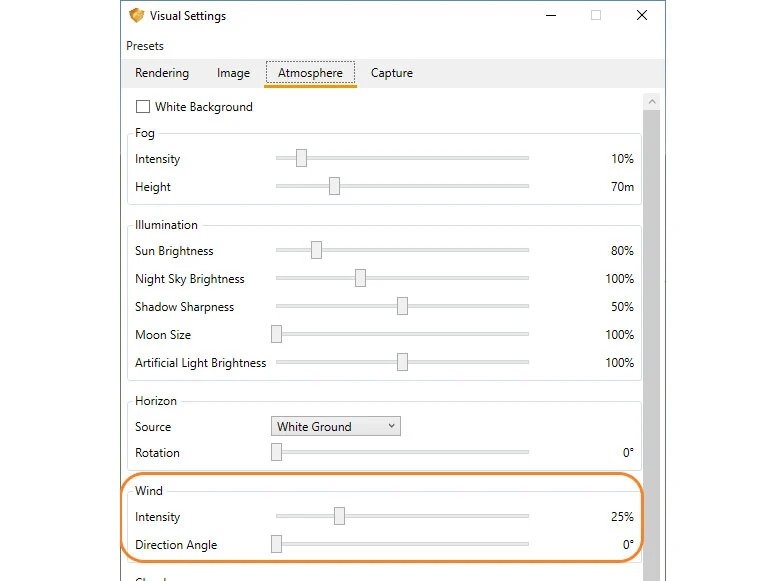Screen dimensions: 782x581
Task: Click the Moon Size slider handle
Action: 277,334
